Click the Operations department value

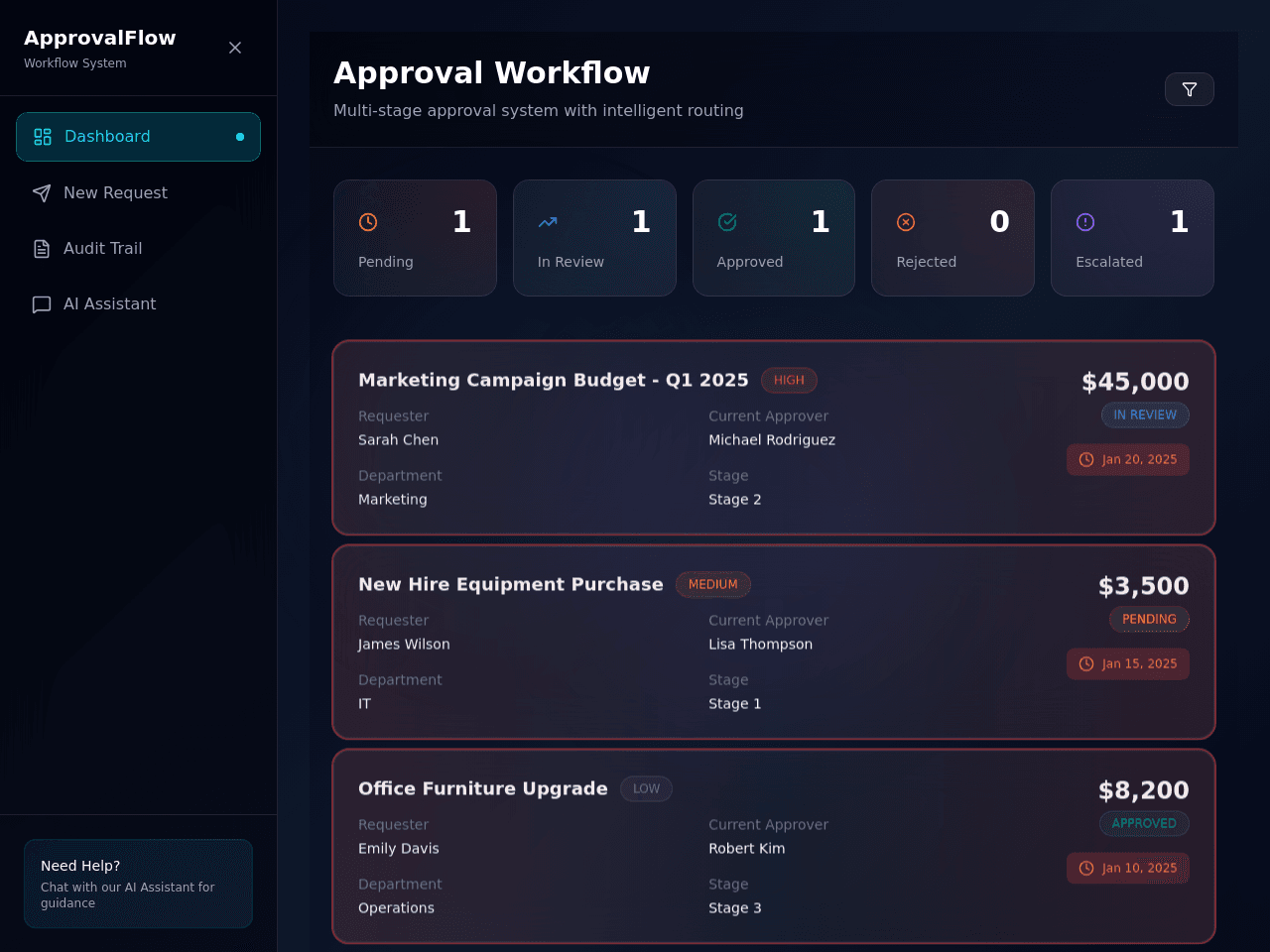point(396,908)
